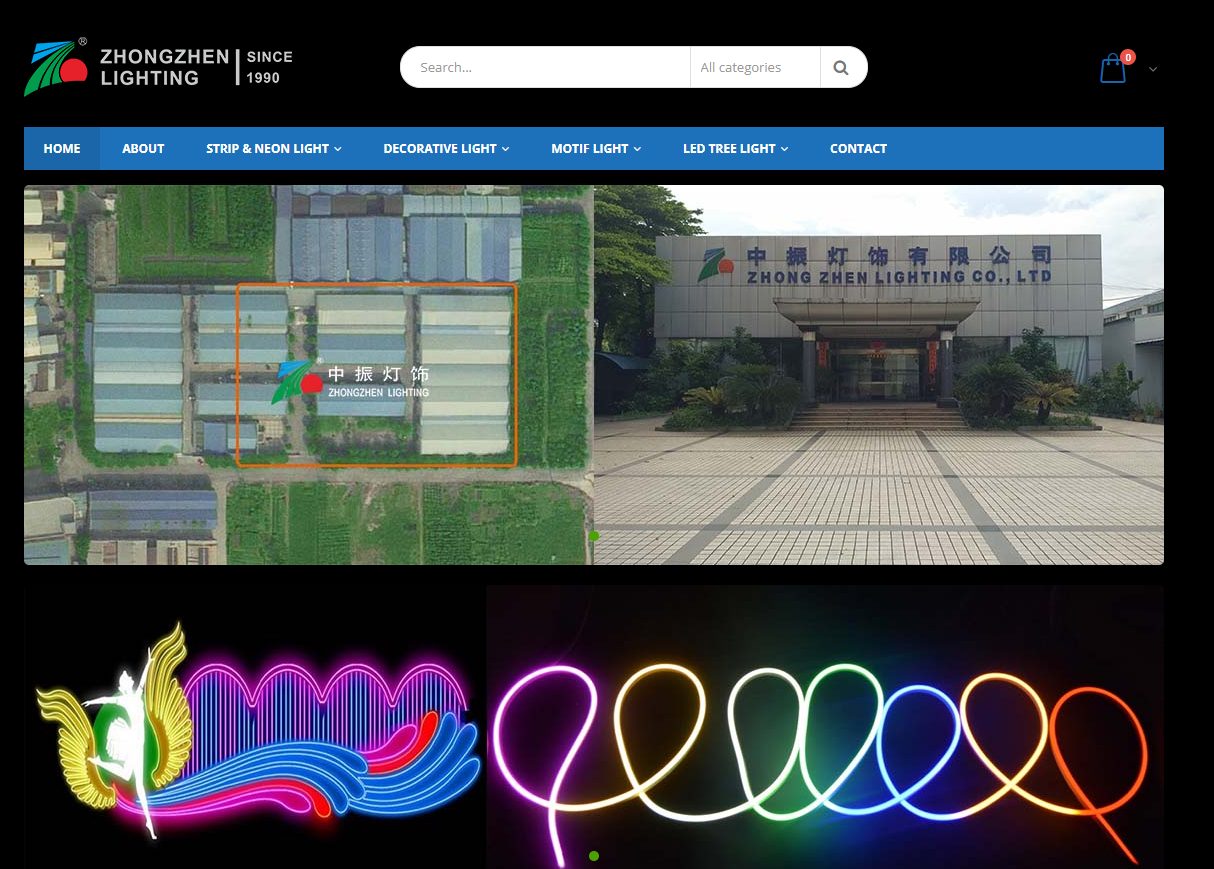Open the colorful neon strip image

[825, 727]
